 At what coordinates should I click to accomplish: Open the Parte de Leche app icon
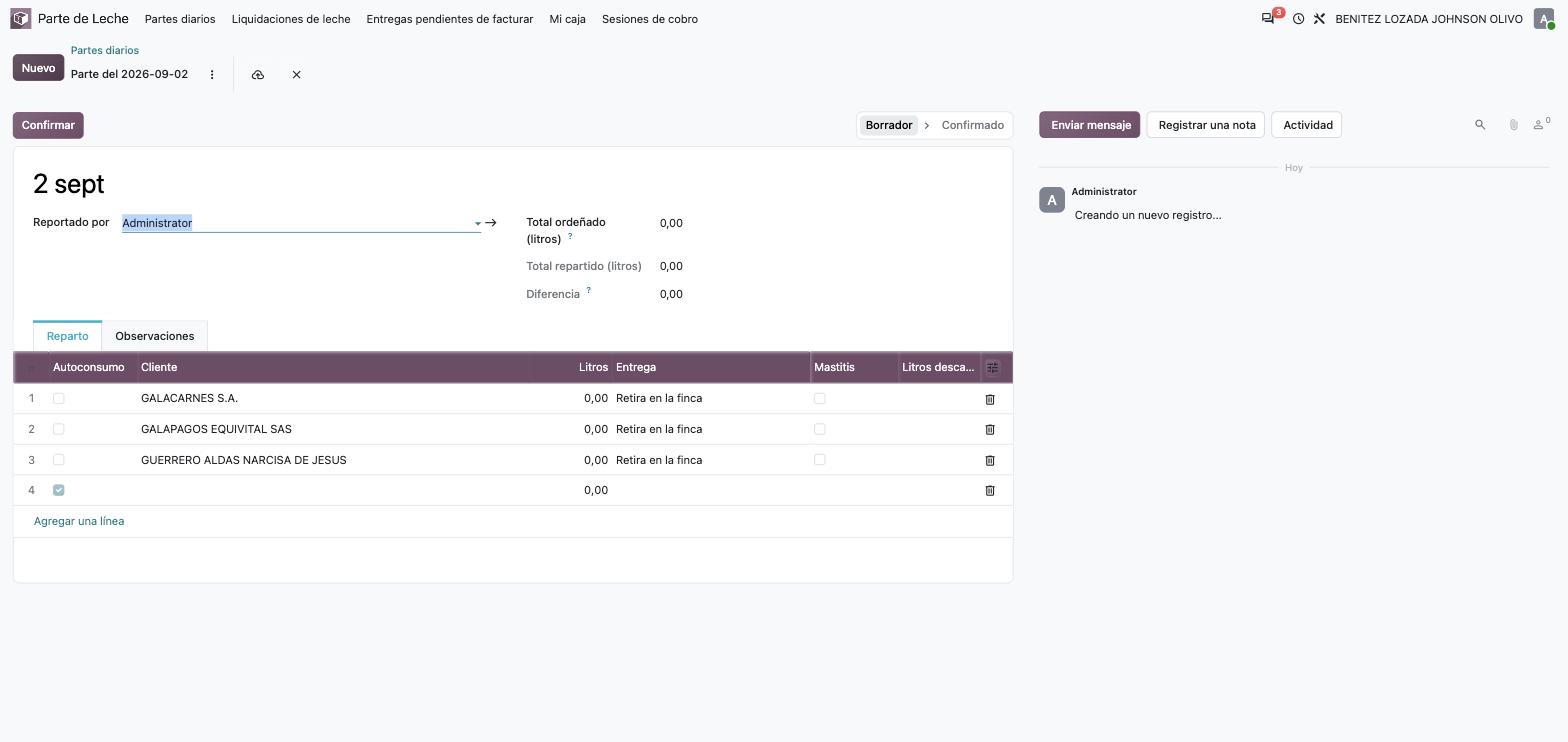[x=21, y=19]
